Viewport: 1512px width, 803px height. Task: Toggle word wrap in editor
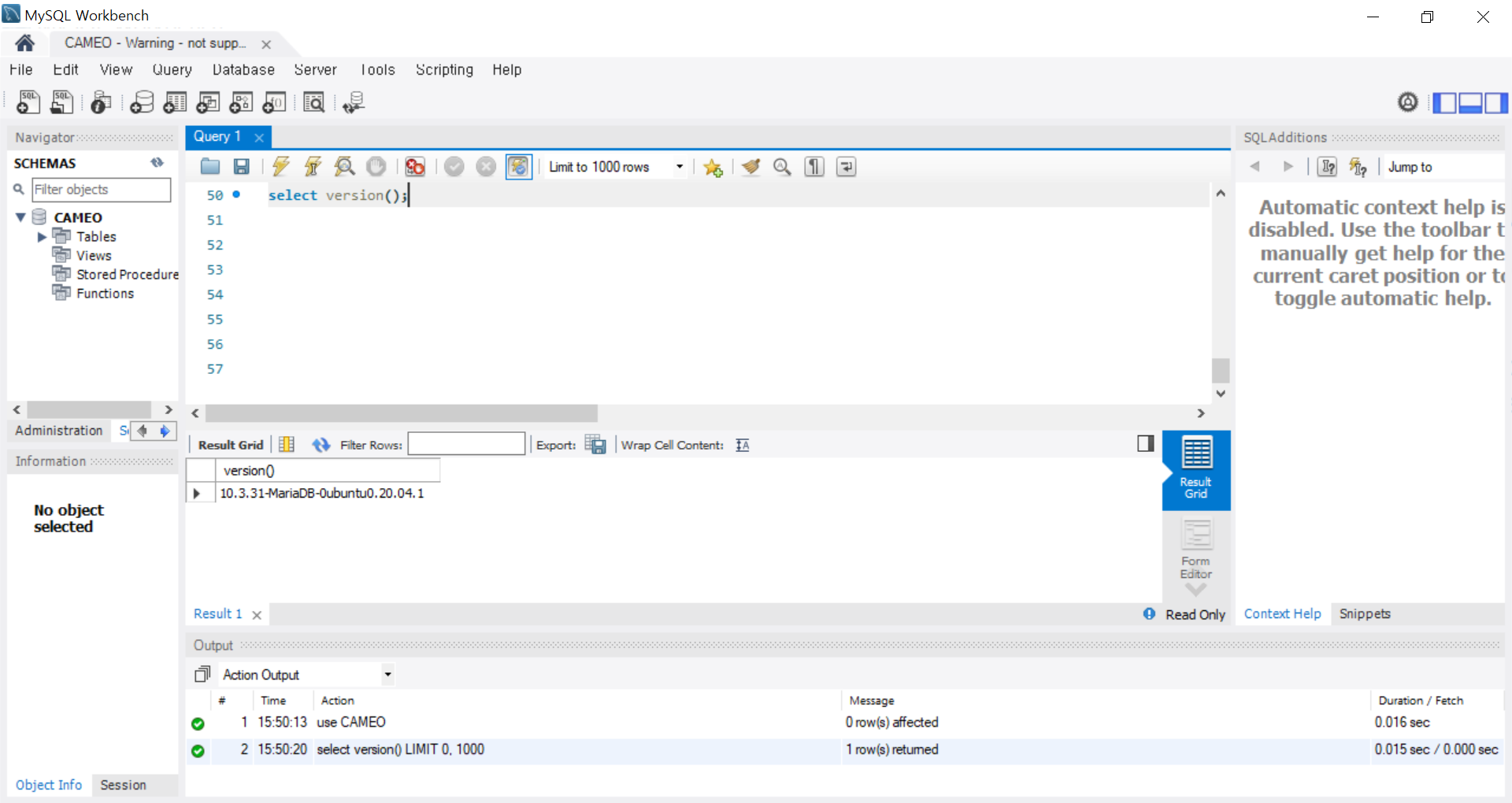pos(846,166)
